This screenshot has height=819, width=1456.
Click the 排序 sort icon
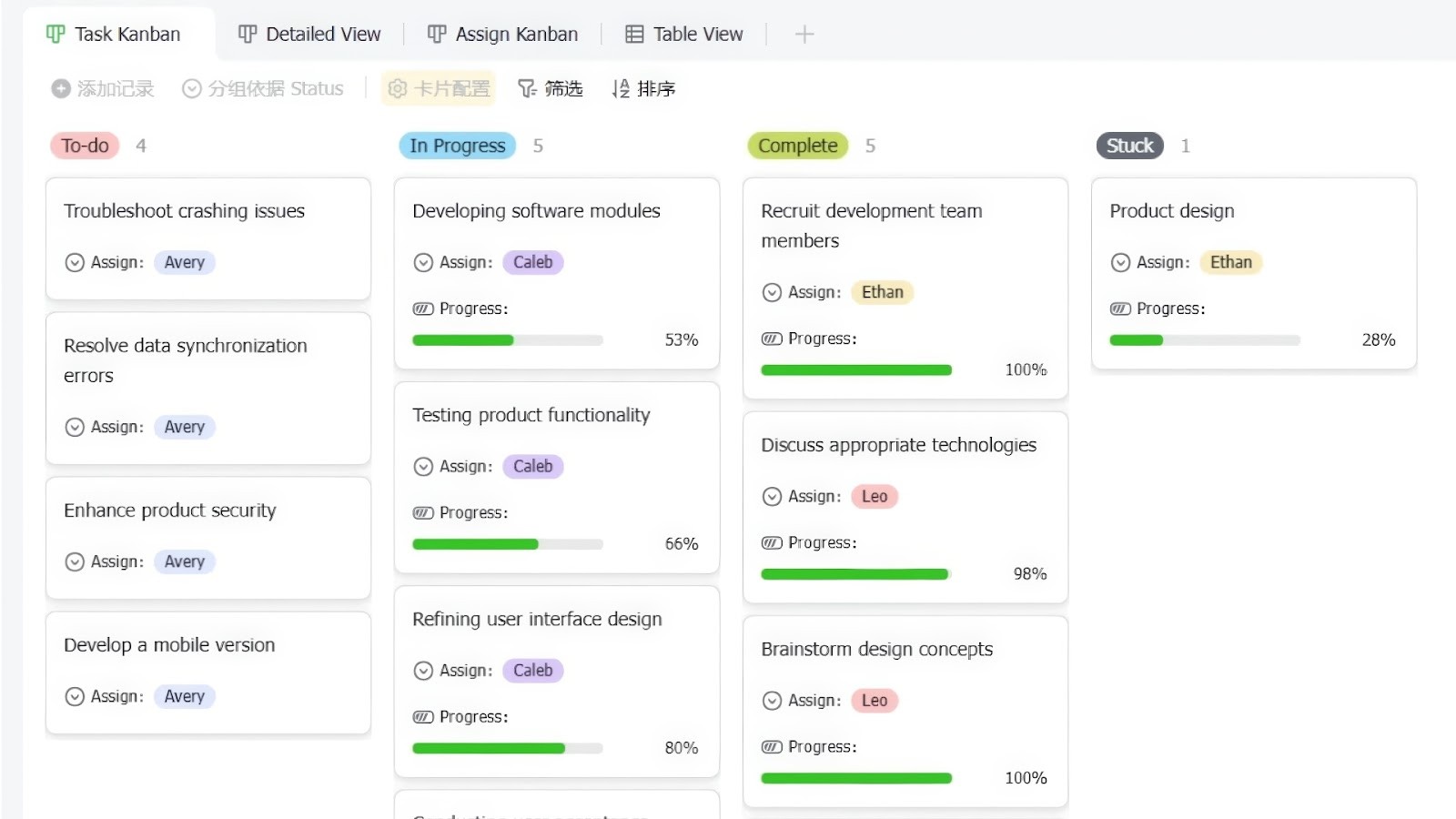click(x=621, y=88)
